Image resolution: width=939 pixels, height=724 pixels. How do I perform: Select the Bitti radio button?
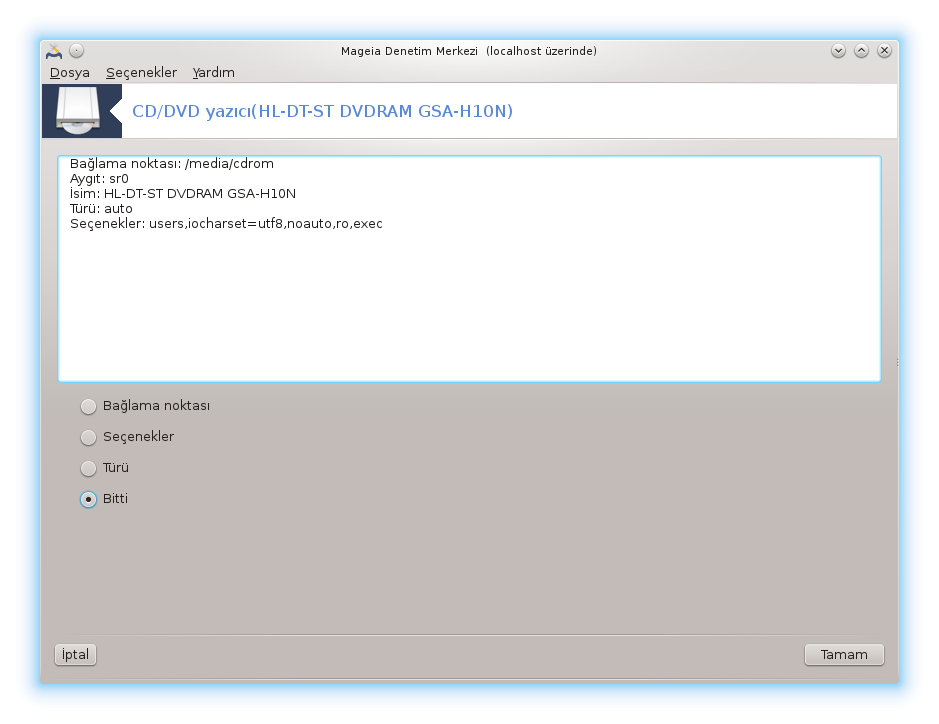(x=88, y=499)
